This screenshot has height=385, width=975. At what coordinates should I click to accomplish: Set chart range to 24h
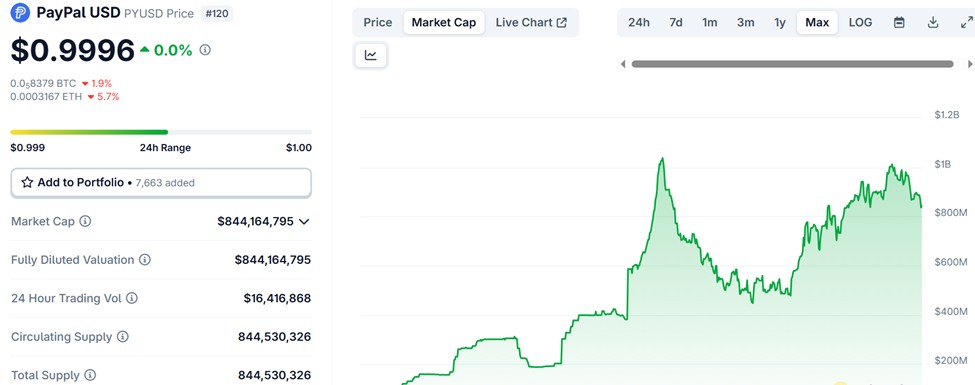click(639, 22)
